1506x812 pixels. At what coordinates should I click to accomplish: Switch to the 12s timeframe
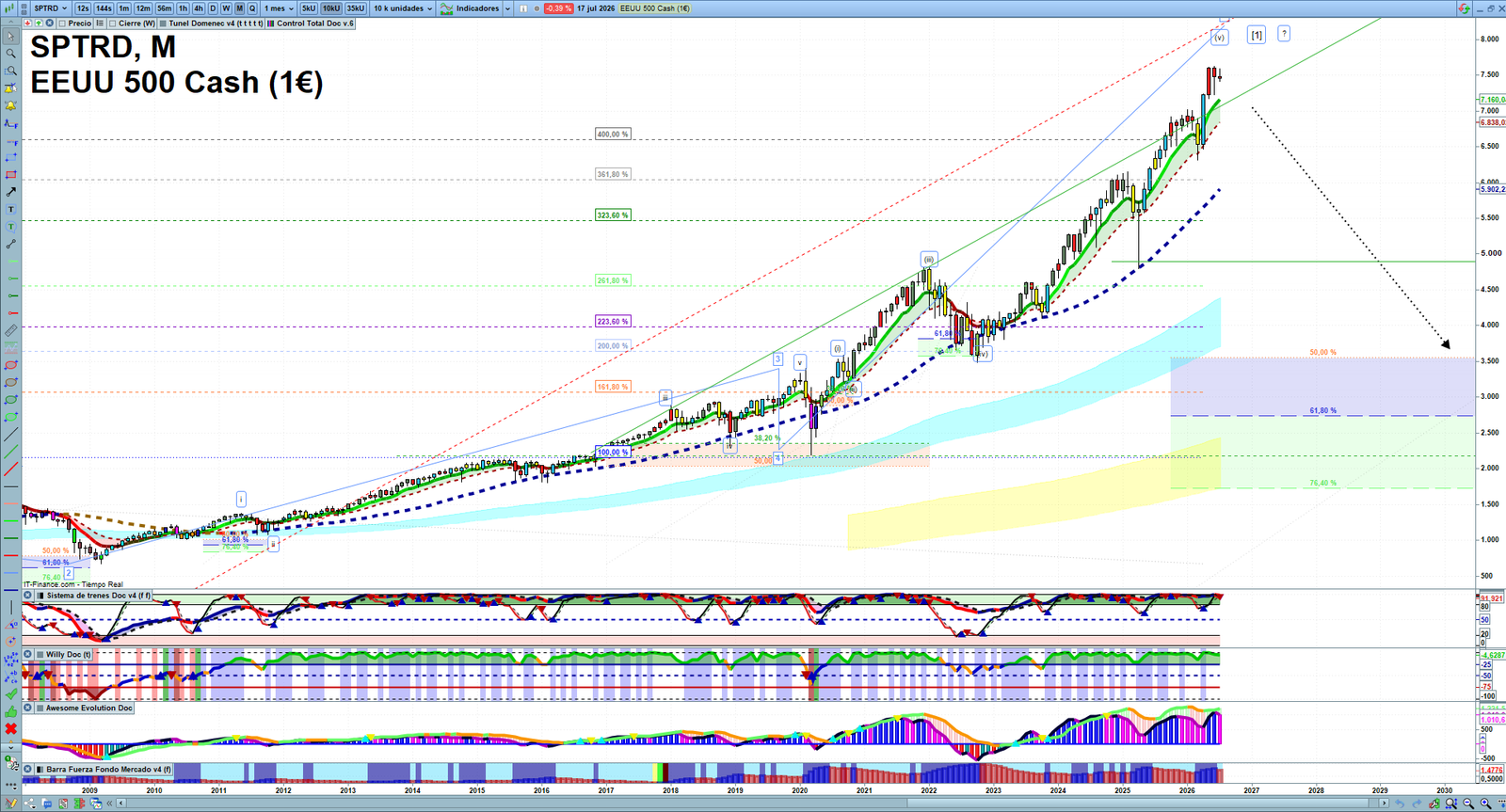click(83, 8)
